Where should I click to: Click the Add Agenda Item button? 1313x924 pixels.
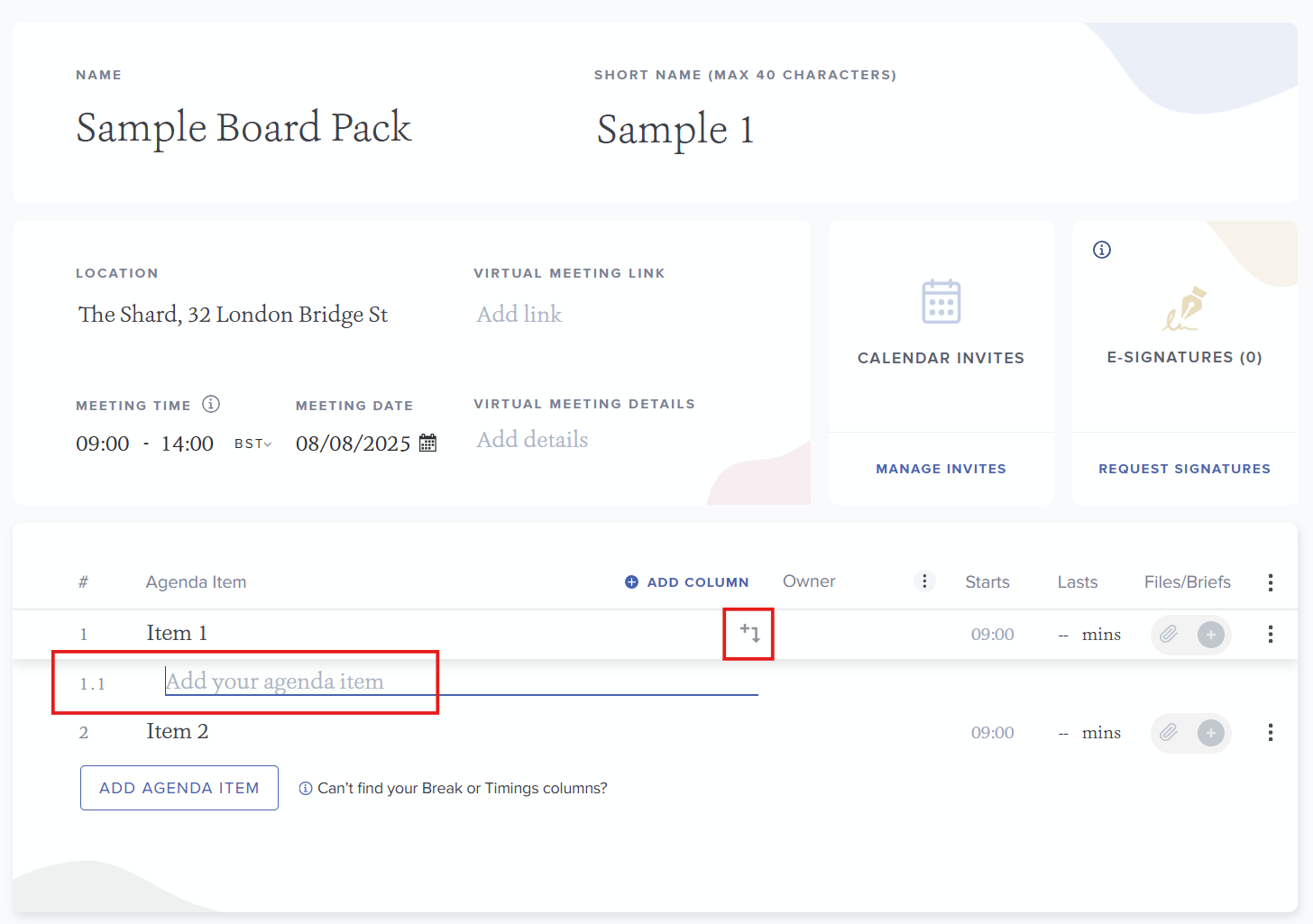tap(179, 788)
